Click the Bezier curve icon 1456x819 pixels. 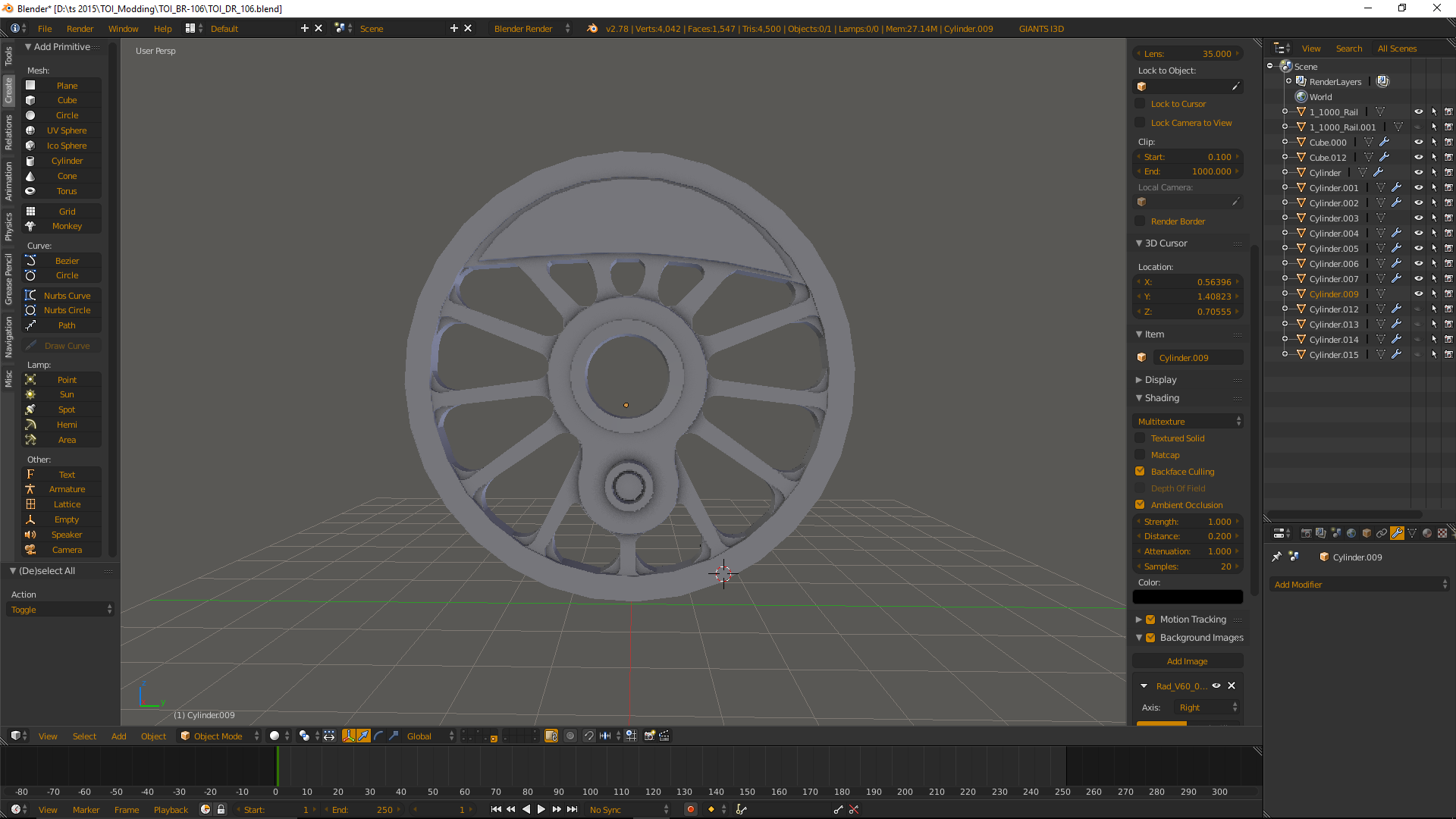[30, 261]
